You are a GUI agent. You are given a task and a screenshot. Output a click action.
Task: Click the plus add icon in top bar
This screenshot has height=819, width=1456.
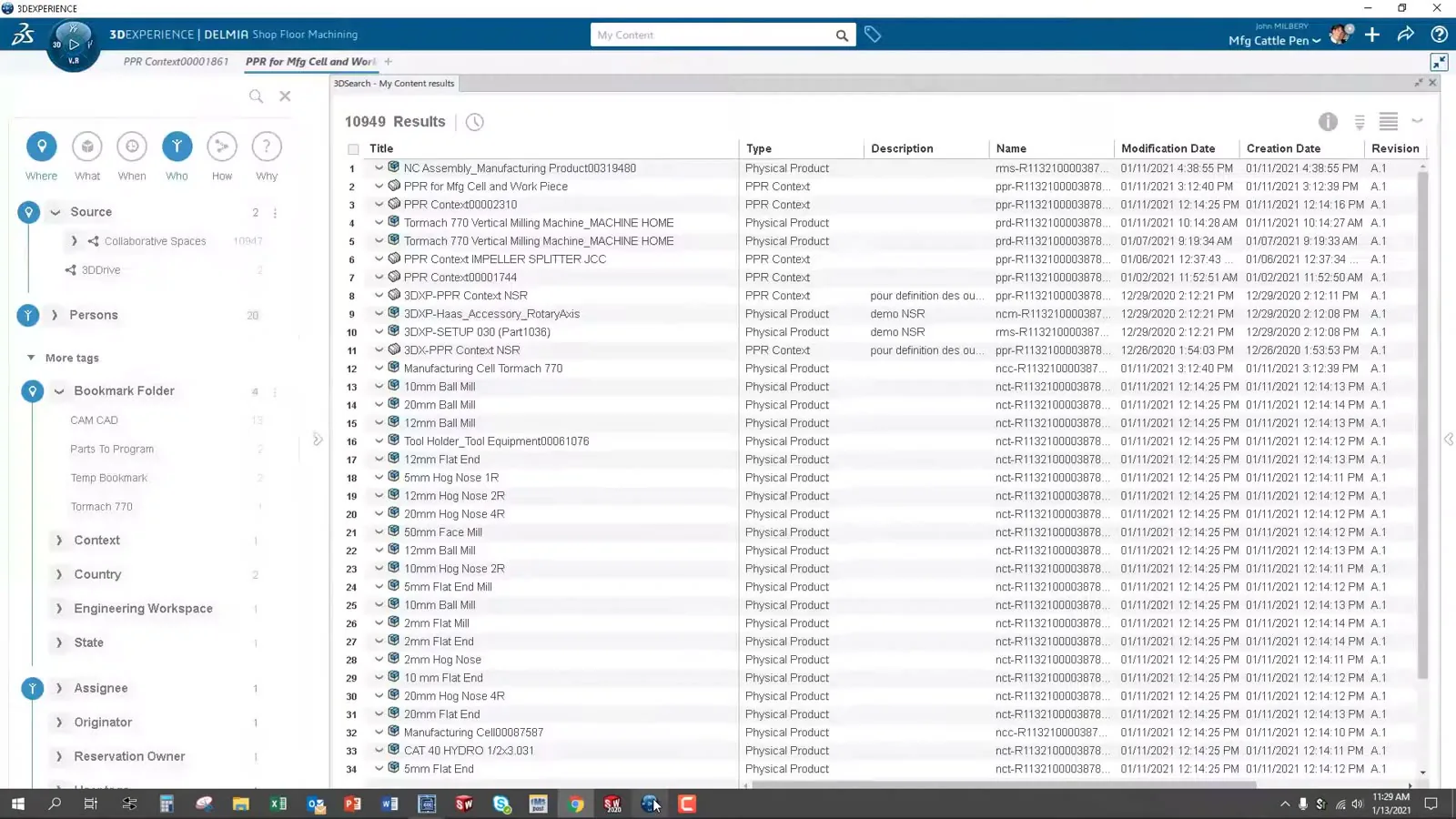(x=1372, y=35)
